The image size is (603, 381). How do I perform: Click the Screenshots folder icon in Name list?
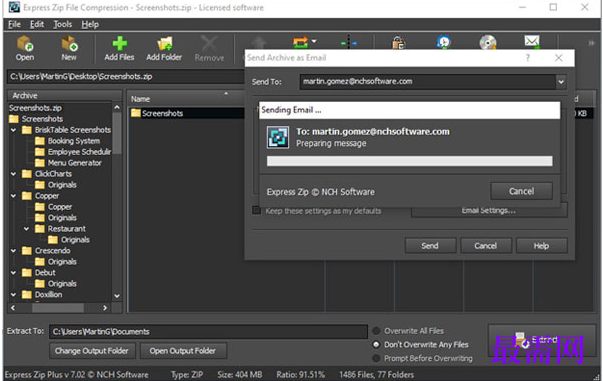pyautogui.click(x=136, y=113)
